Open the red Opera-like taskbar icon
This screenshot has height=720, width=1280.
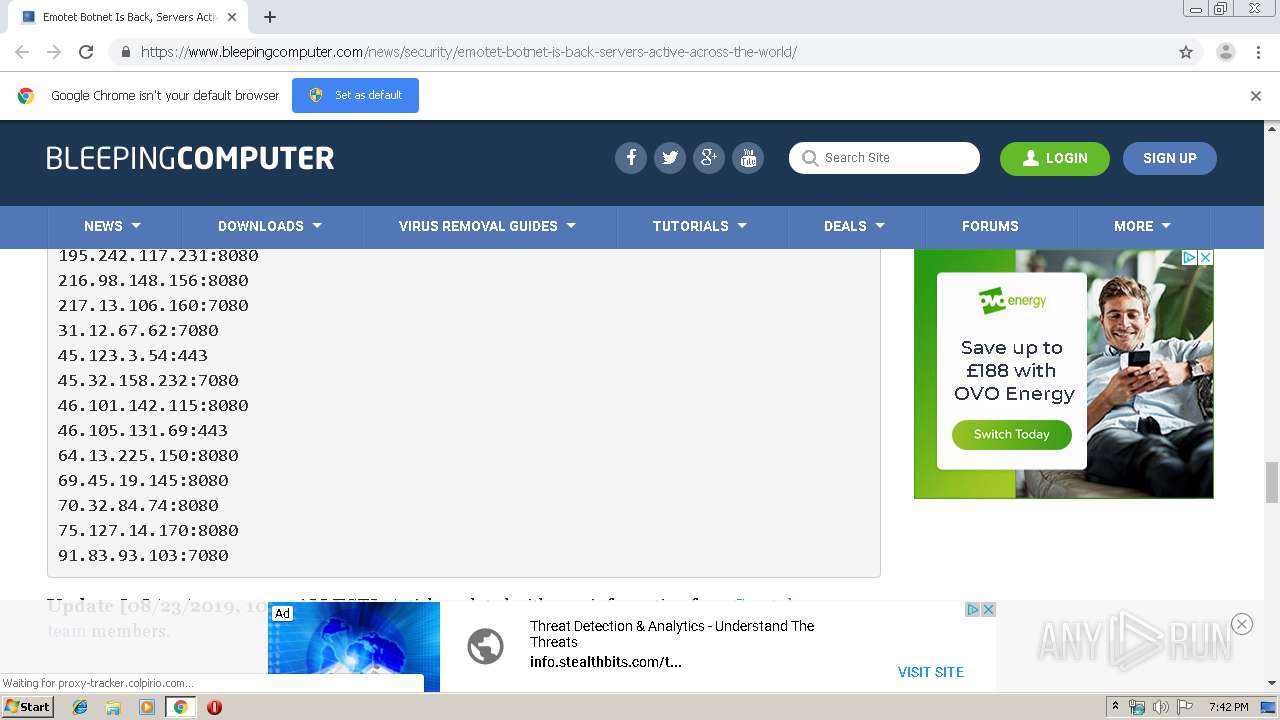click(x=214, y=707)
